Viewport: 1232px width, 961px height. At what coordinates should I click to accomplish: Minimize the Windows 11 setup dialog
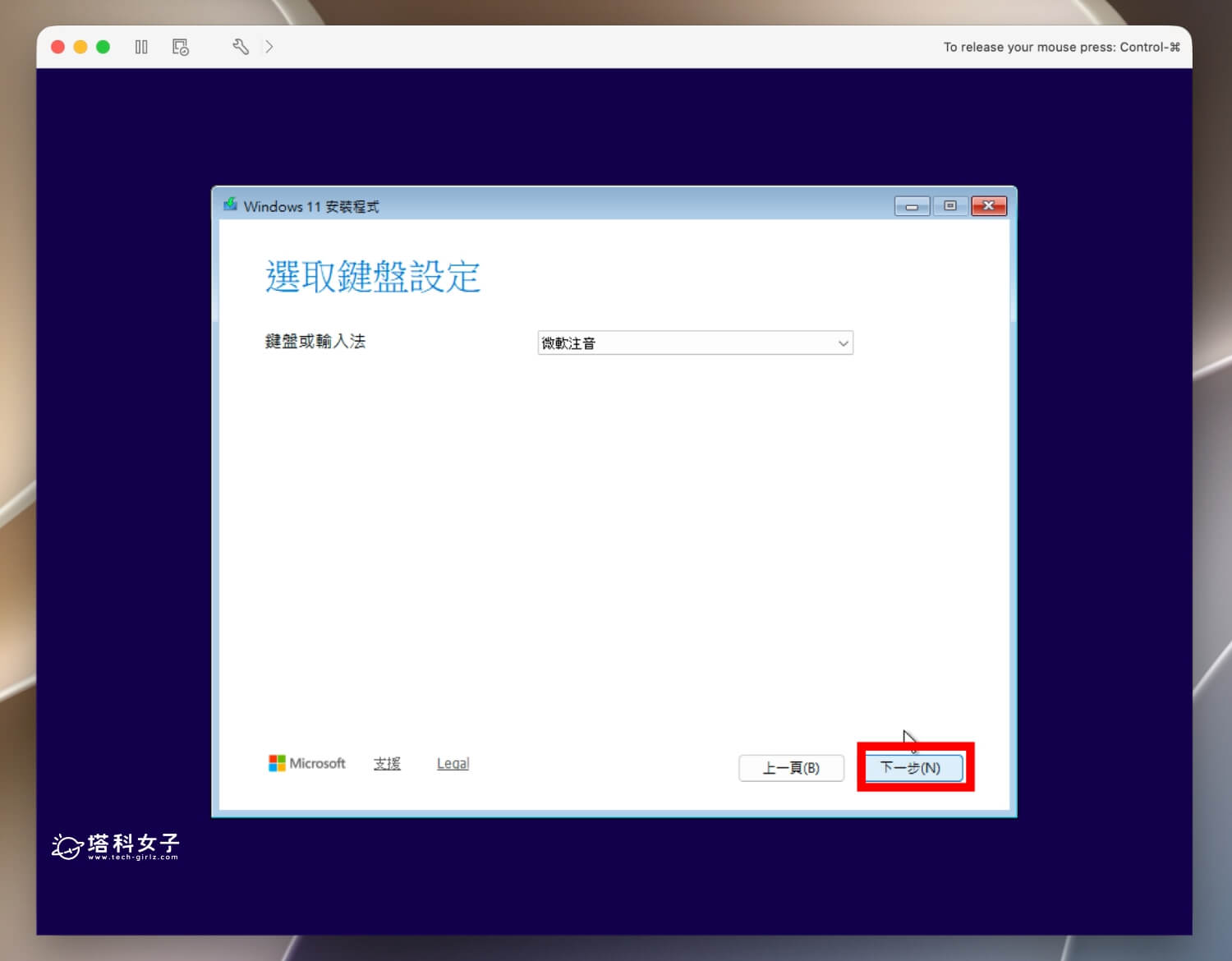click(x=912, y=206)
